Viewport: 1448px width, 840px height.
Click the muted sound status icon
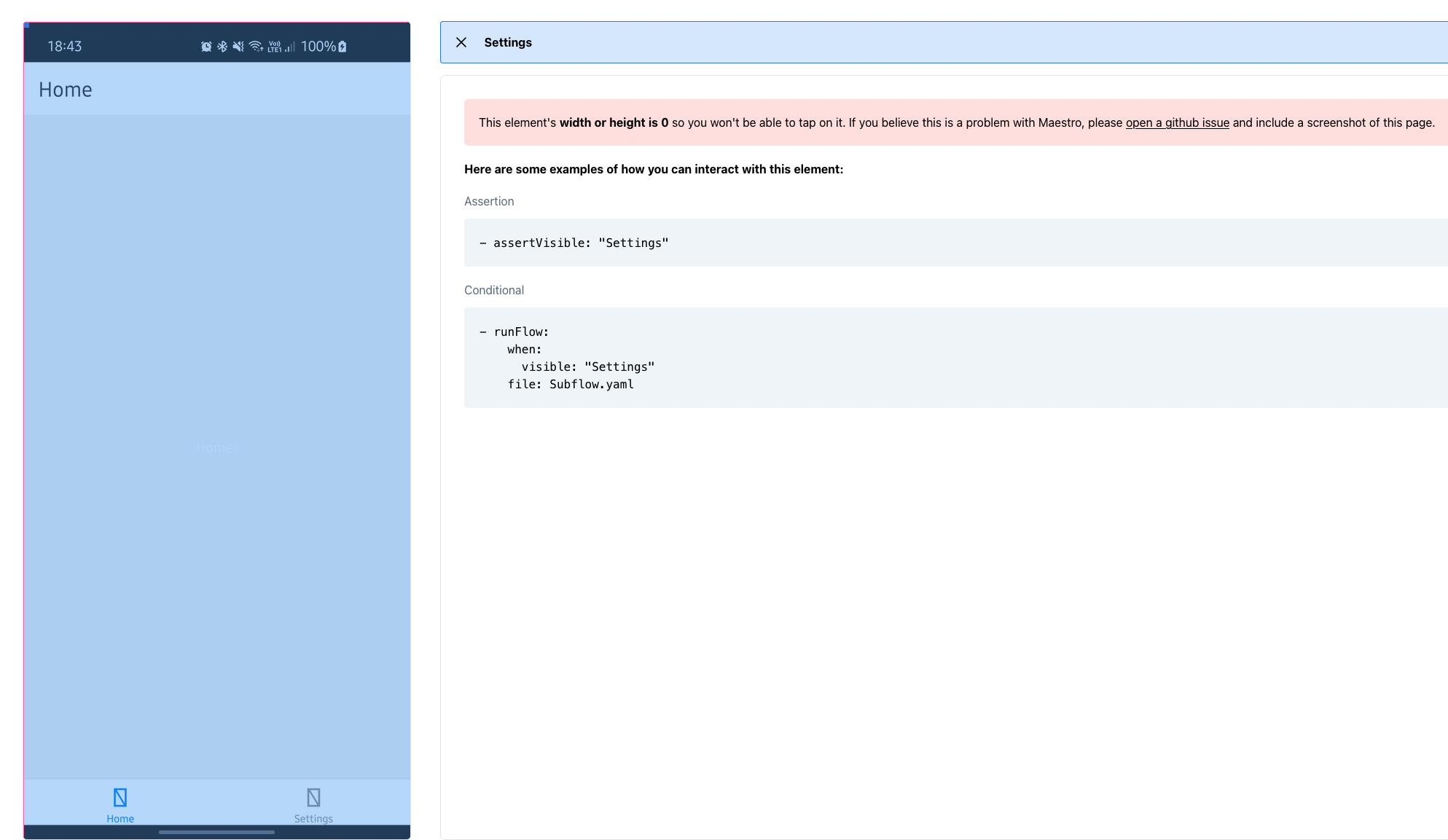click(238, 47)
